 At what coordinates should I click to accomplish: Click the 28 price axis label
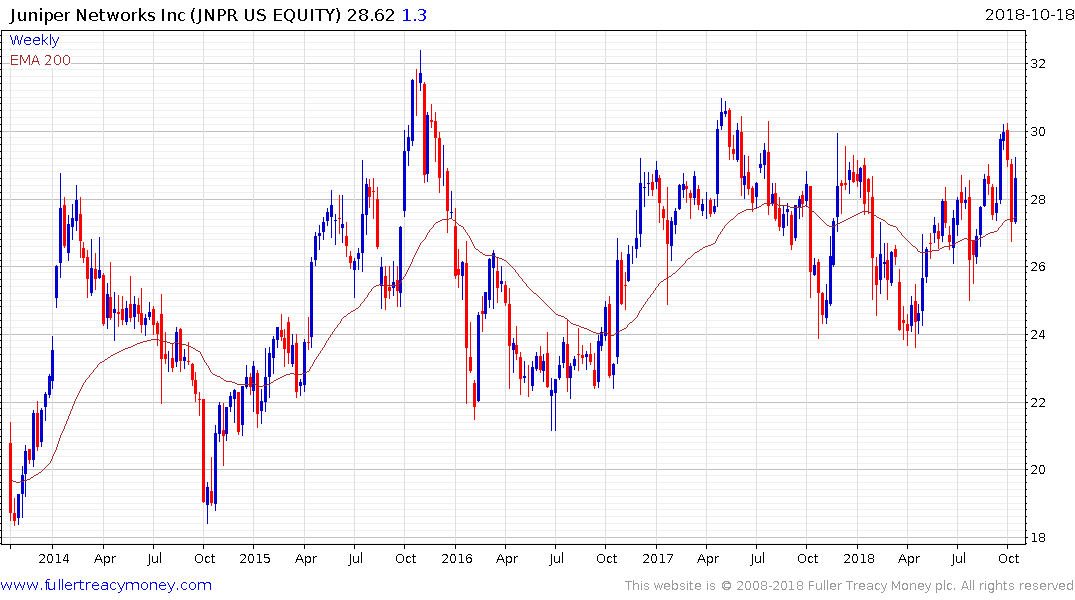click(x=1038, y=200)
